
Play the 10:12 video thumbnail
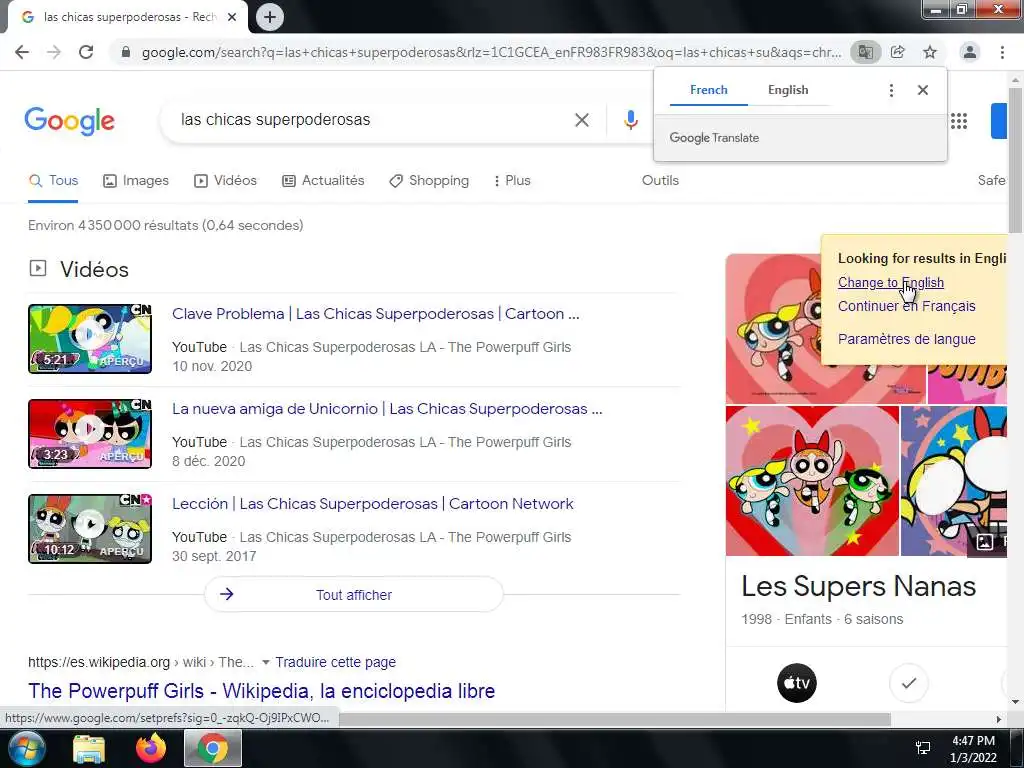tap(90, 529)
